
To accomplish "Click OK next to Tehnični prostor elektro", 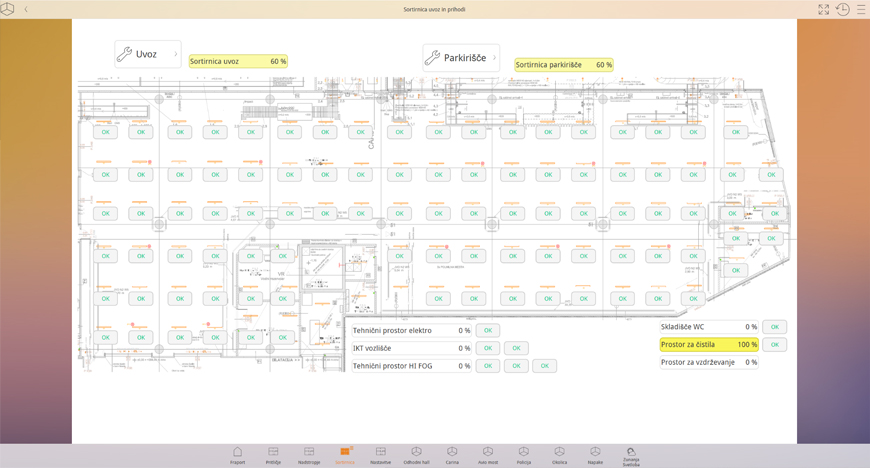I will point(487,330).
